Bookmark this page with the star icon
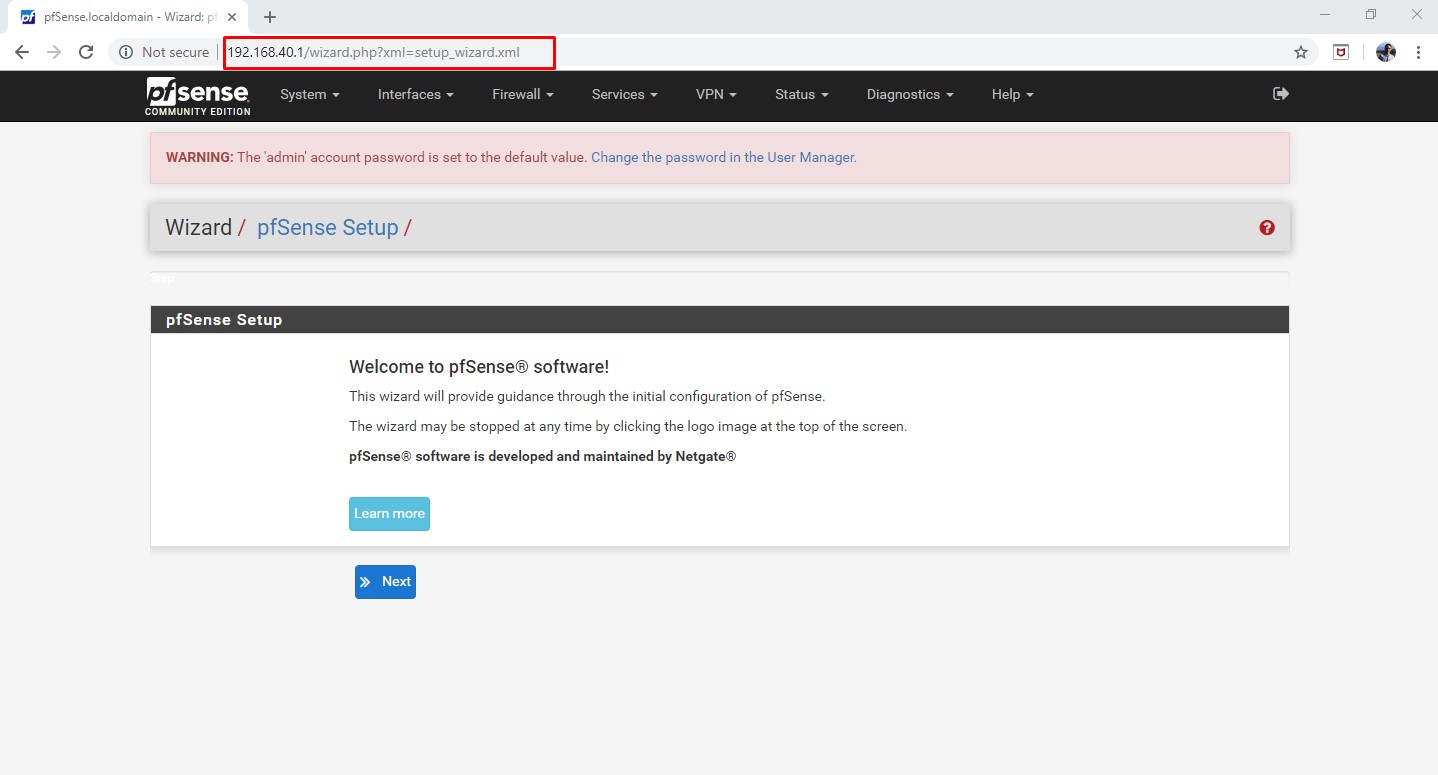This screenshot has height=775, width=1438. click(x=1301, y=52)
